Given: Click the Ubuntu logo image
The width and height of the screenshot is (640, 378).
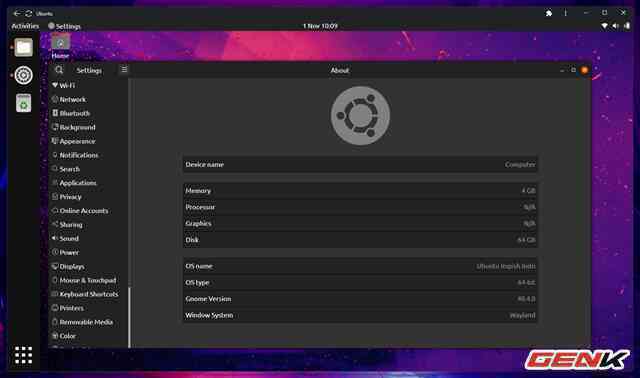Looking at the screenshot, I should [x=360, y=116].
